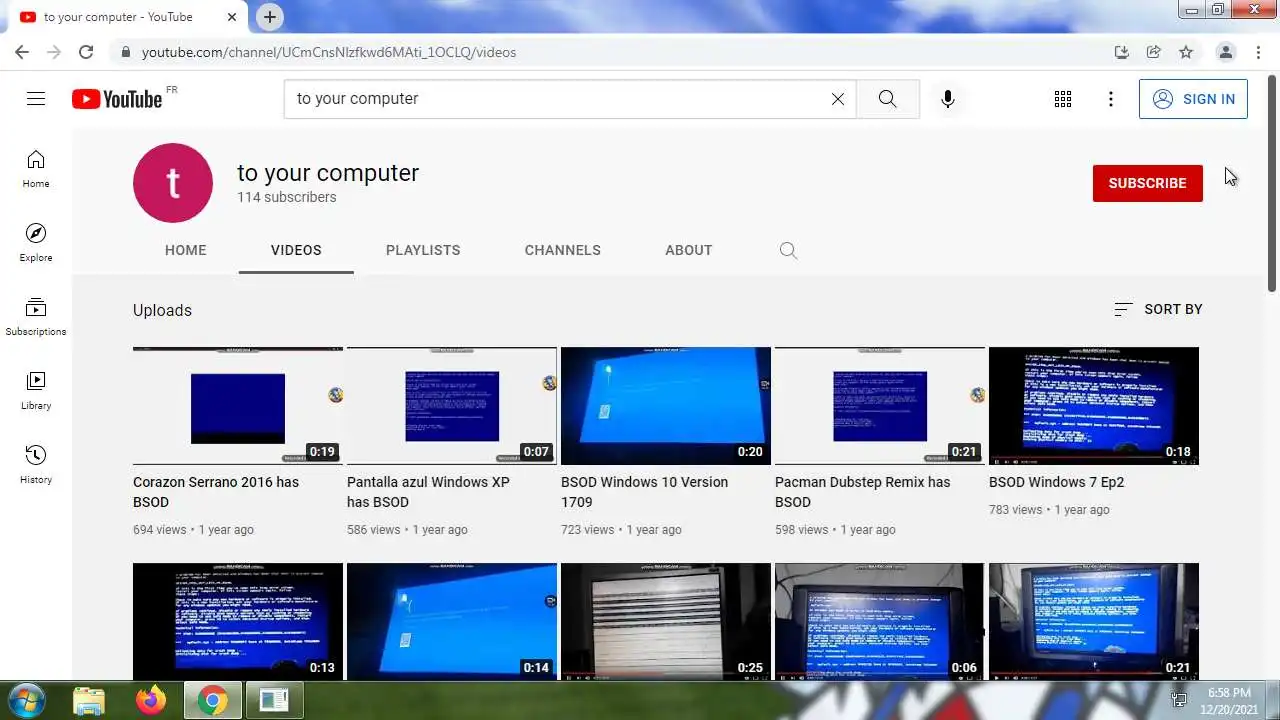Screen dimensions: 1280x720
Task: Click the Chrome share page icon
Action: (1154, 52)
